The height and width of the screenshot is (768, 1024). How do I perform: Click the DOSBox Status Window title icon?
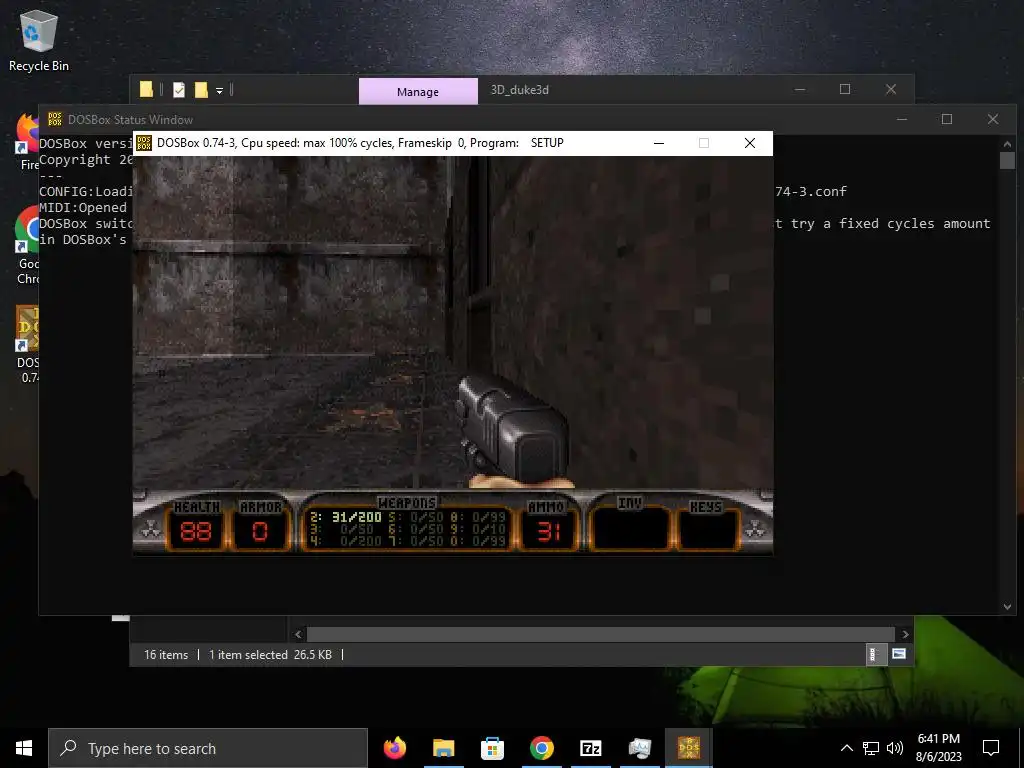[x=55, y=119]
